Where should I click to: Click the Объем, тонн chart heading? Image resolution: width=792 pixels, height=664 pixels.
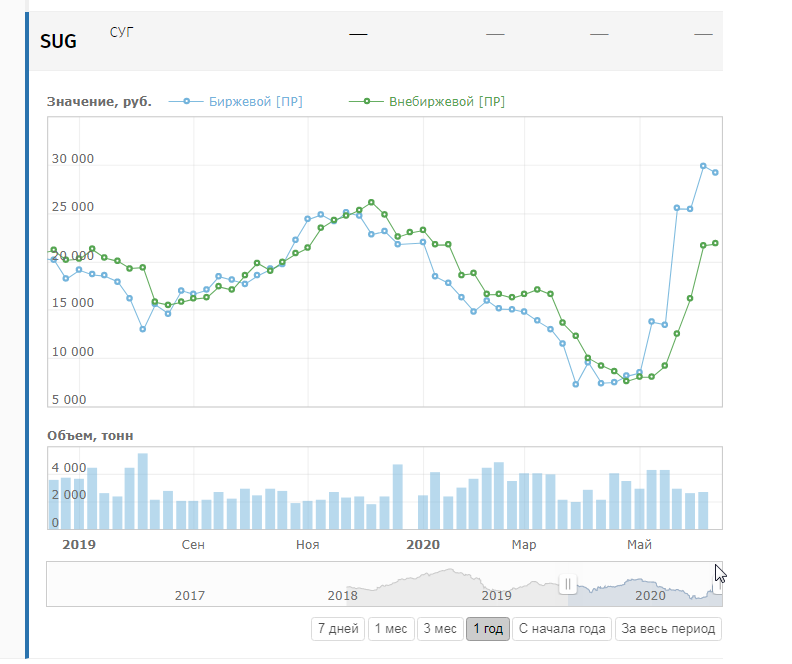point(90,435)
